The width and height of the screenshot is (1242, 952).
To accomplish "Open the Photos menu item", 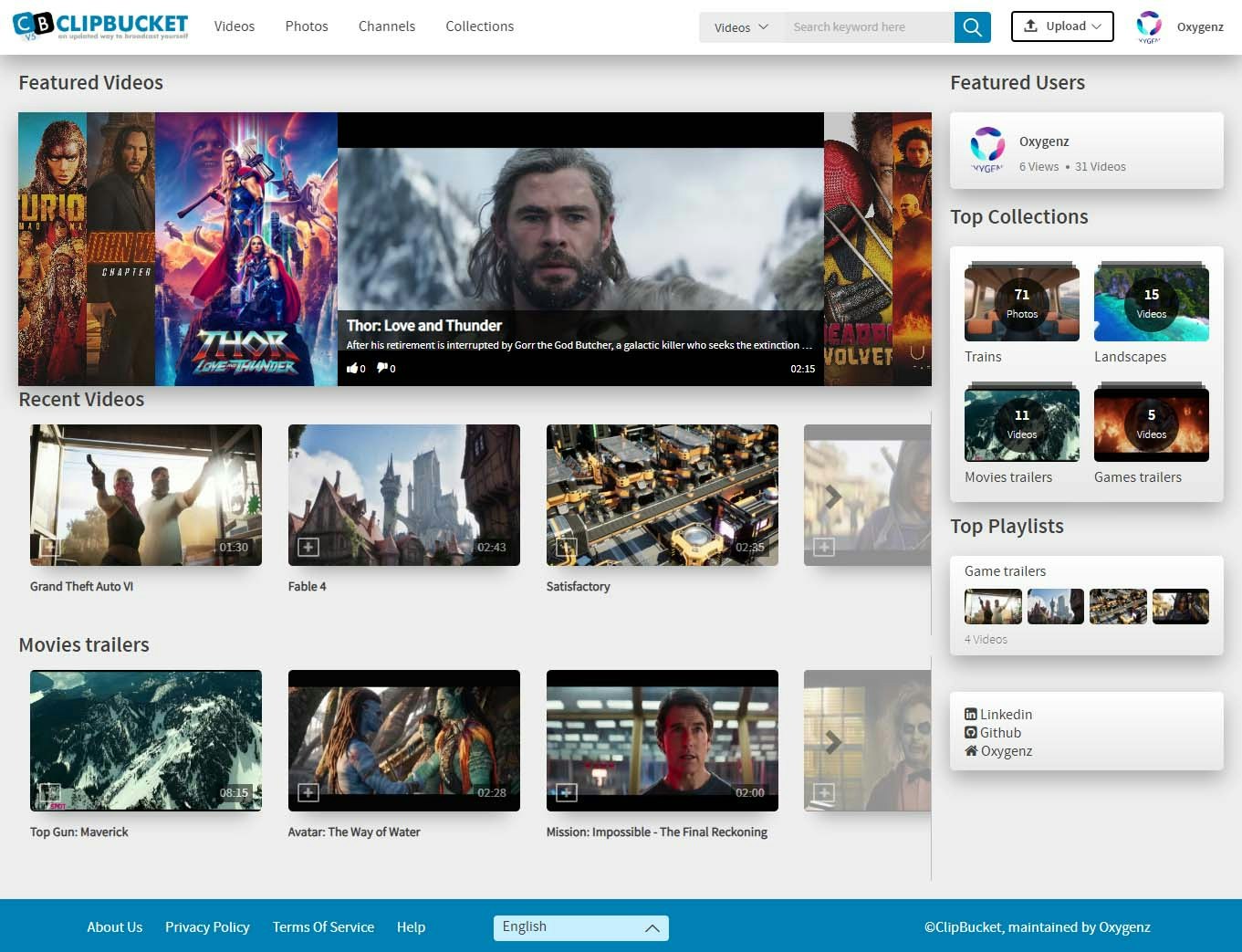I will point(307,26).
